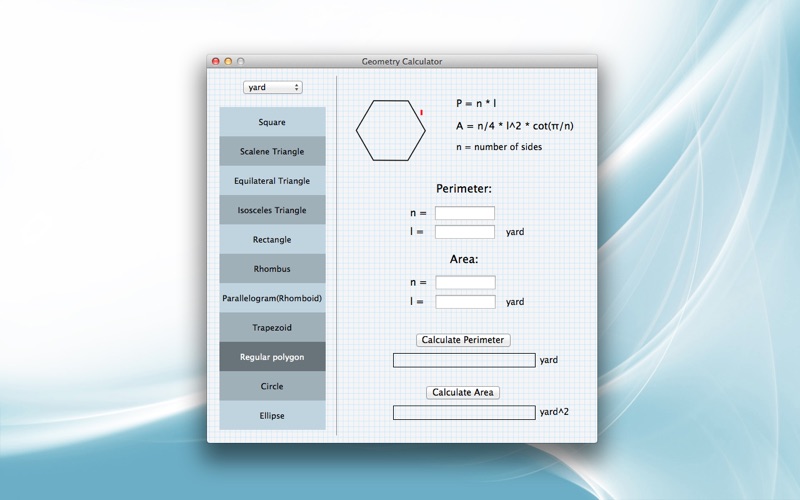Click the 'Area:' heading

click(464, 259)
